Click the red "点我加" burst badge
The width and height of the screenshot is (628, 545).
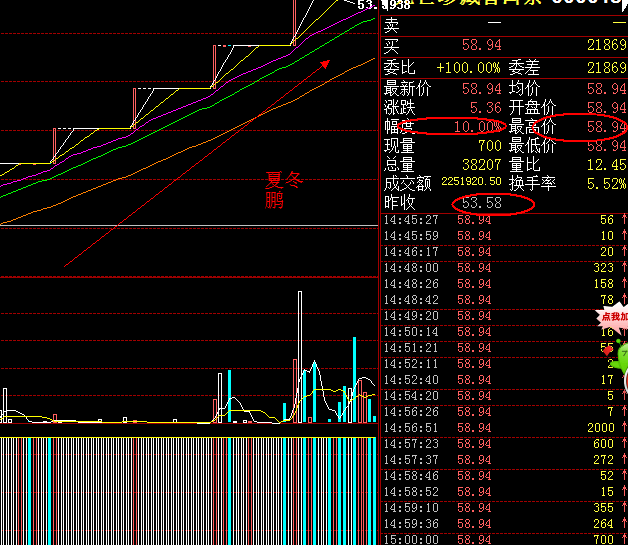(612, 317)
